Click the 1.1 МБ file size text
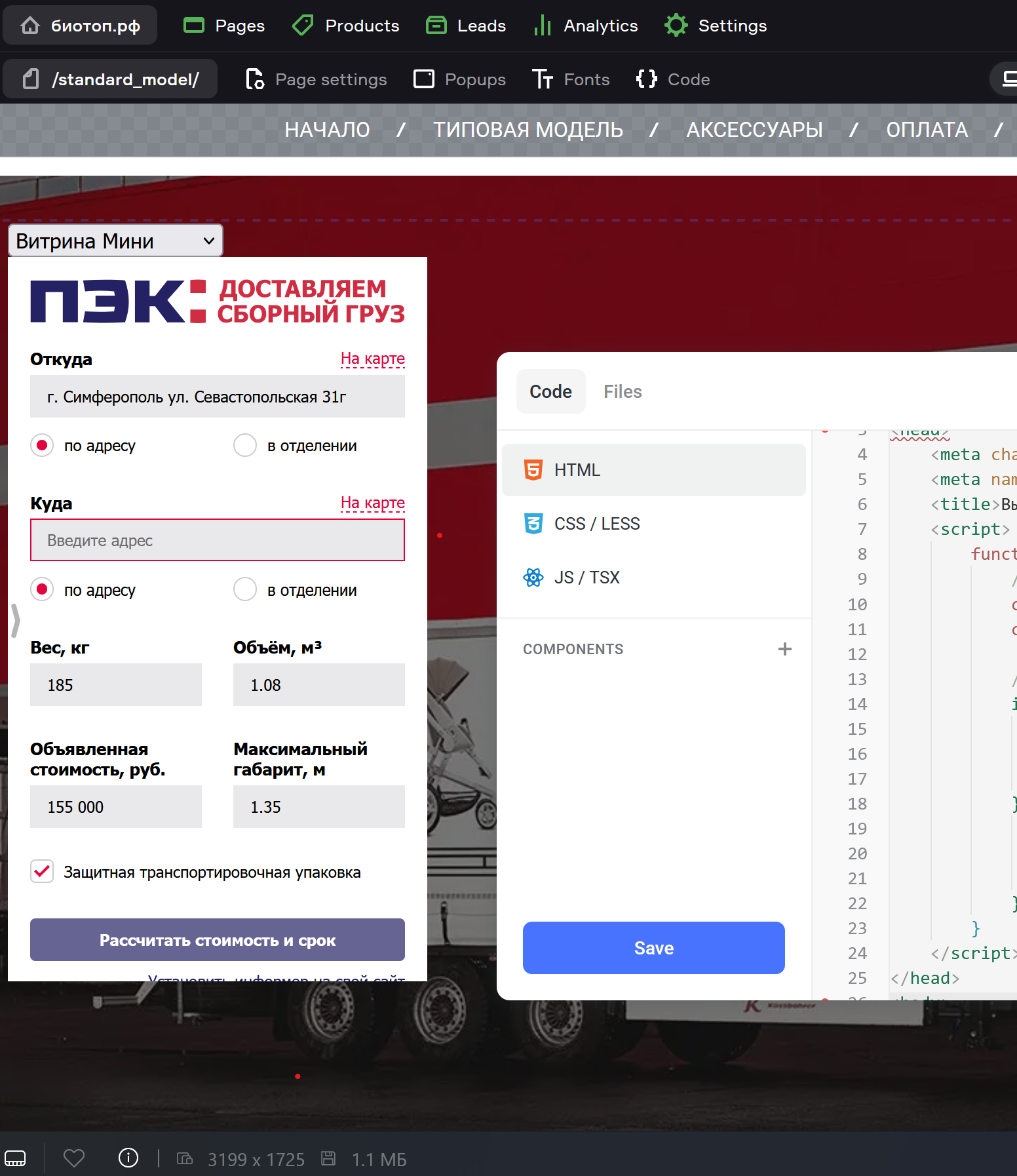This screenshot has height=1176, width=1017. click(379, 1160)
